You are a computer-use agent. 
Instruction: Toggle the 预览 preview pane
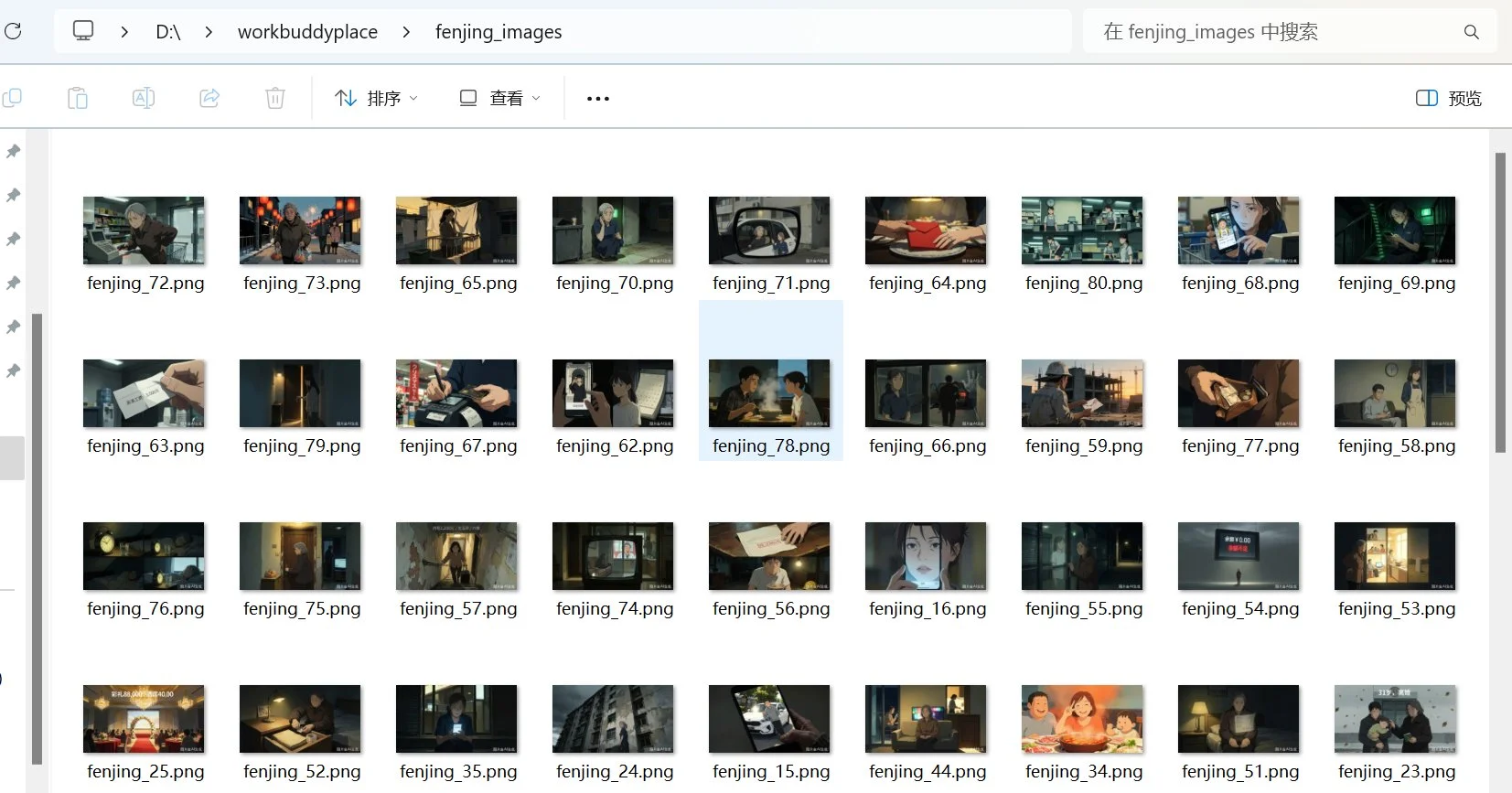pos(1449,98)
